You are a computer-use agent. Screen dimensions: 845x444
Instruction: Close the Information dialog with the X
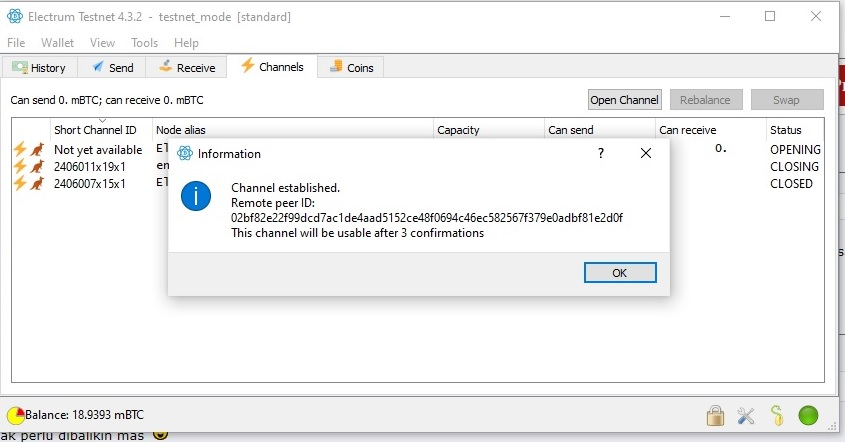[x=646, y=154]
